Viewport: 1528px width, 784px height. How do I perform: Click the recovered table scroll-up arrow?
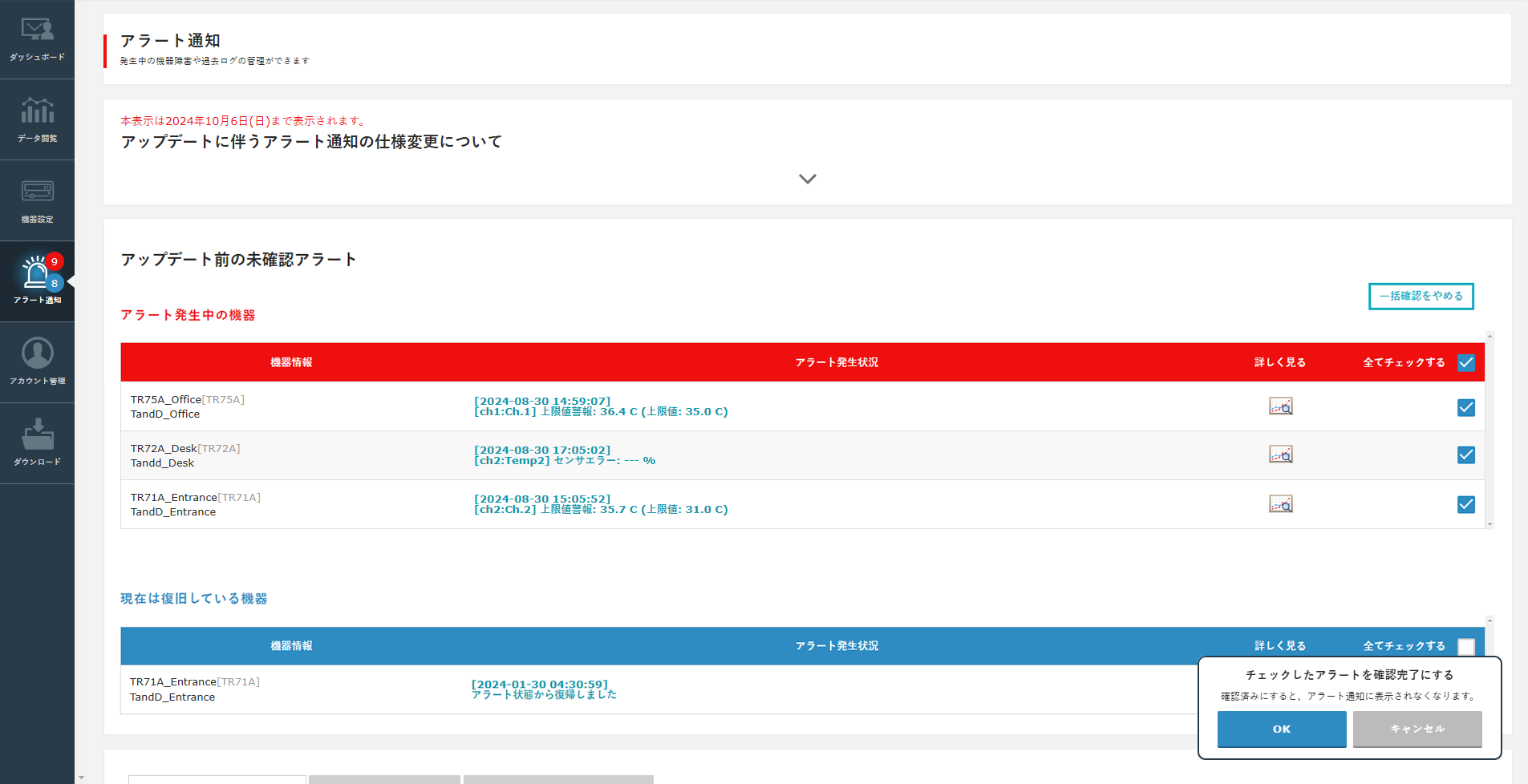coord(1489,620)
